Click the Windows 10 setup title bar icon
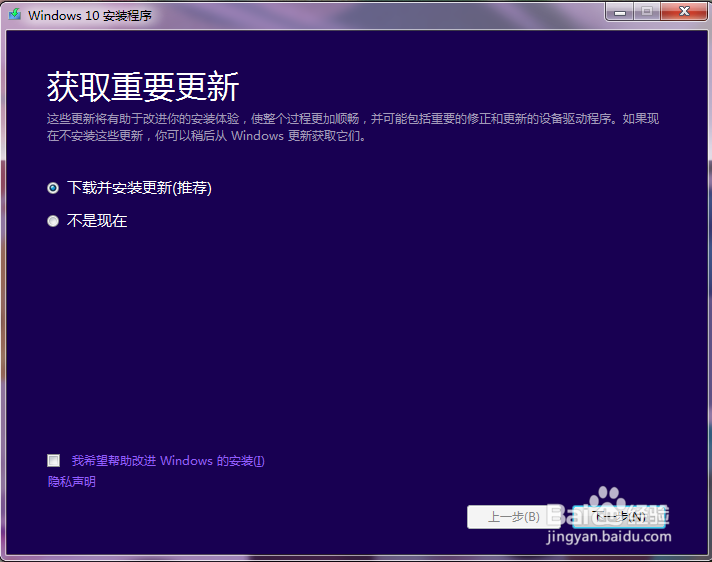 point(15,15)
